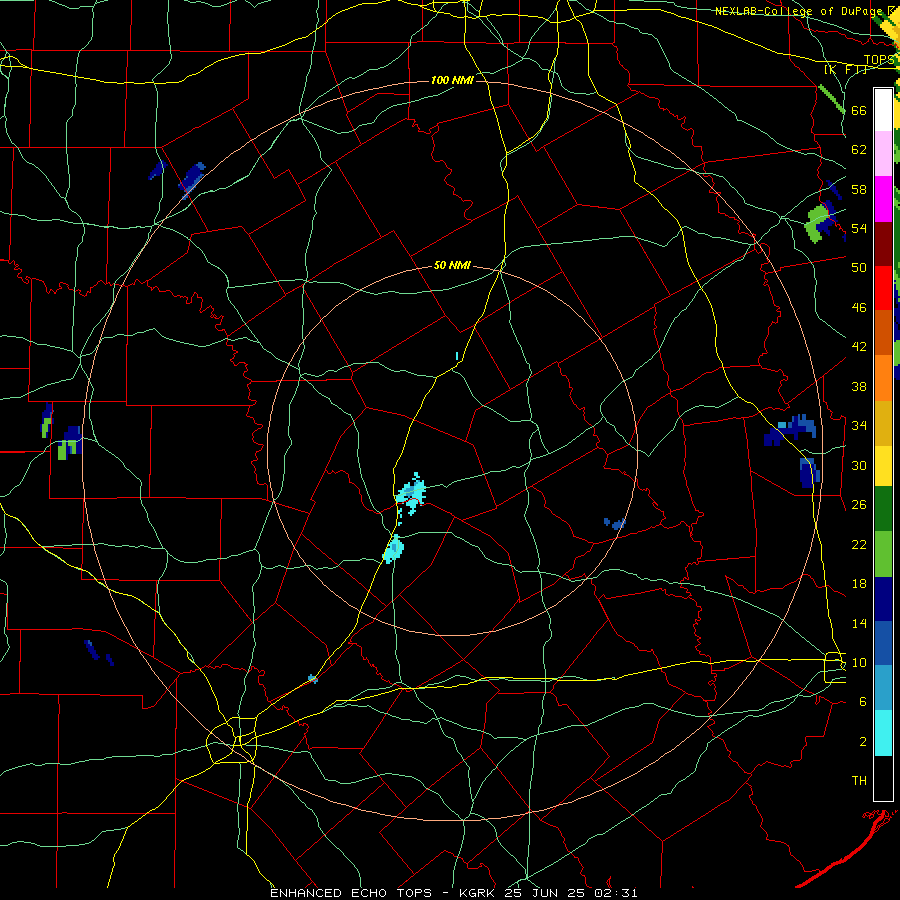This screenshot has width=900, height=900.
Task: Pick the gold legend swatch
Action: 883,423
